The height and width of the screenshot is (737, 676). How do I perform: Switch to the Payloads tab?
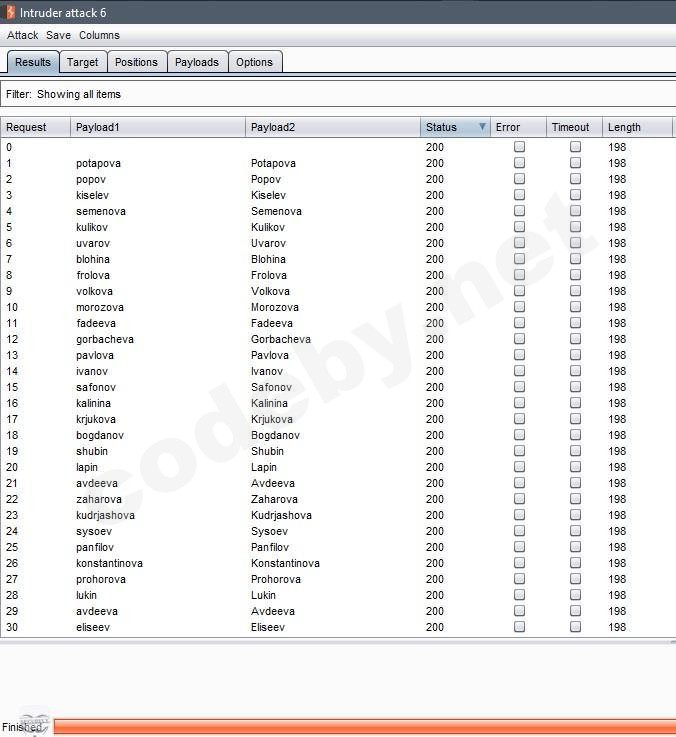(x=197, y=62)
